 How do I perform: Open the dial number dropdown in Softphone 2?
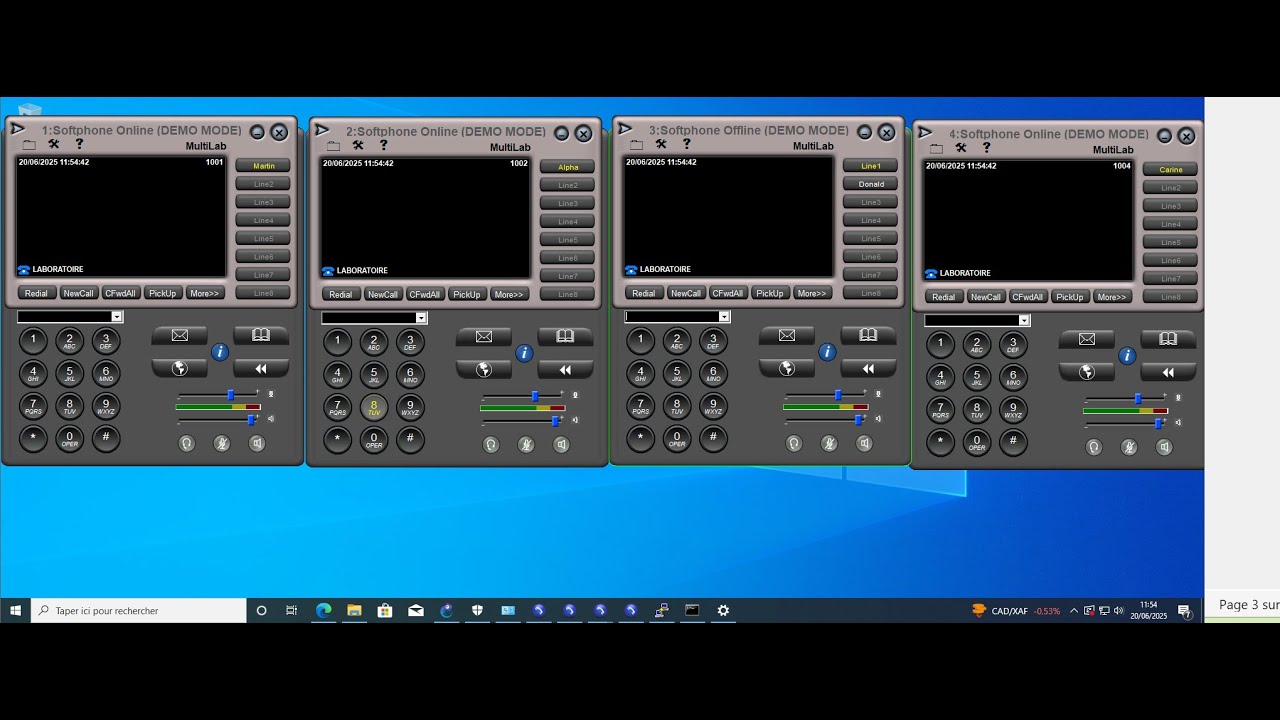click(x=421, y=318)
